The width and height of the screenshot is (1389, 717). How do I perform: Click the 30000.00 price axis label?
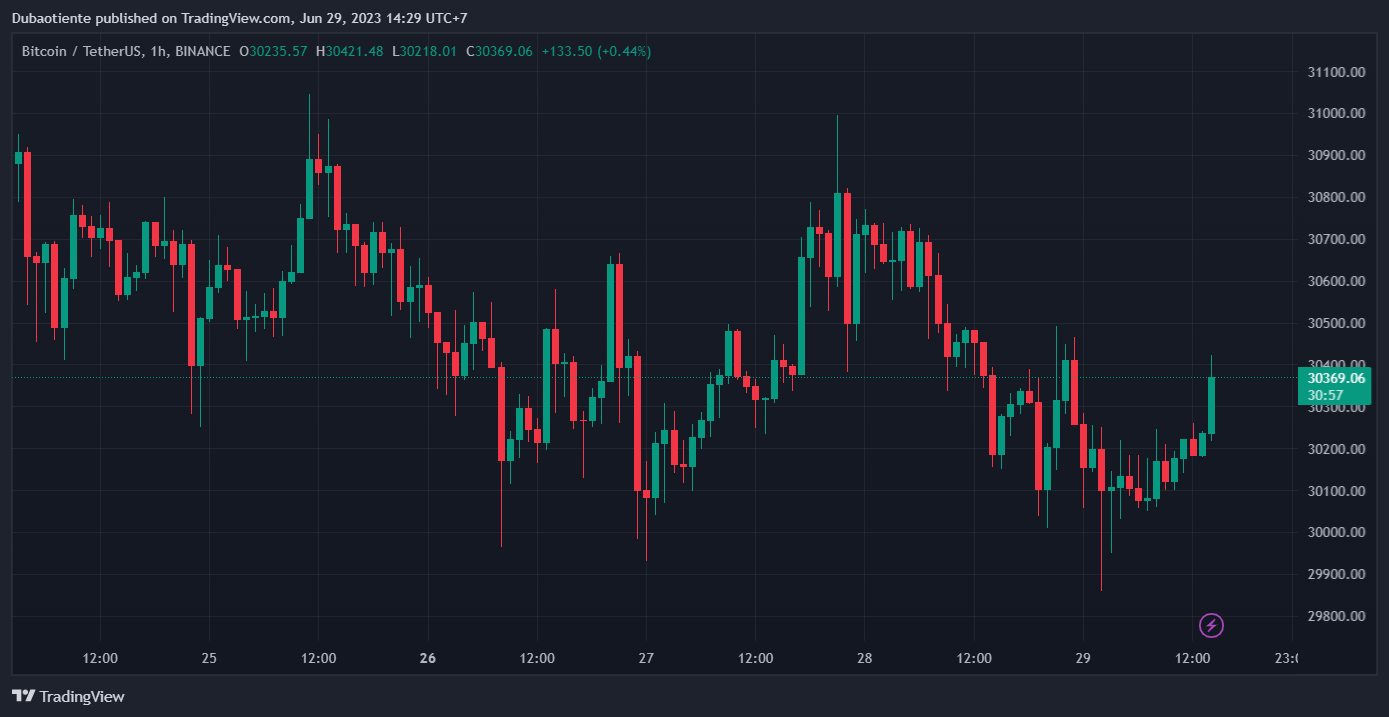1335,532
